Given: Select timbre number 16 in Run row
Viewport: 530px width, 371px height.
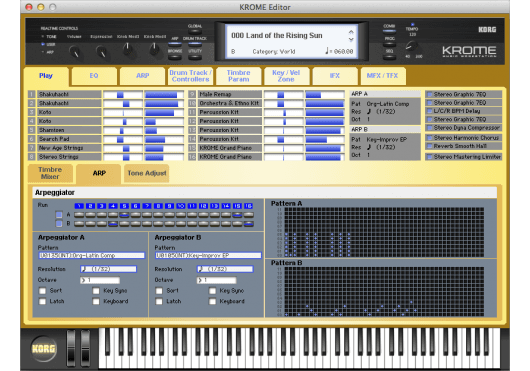Looking at the screenshot, I should 248,206.
